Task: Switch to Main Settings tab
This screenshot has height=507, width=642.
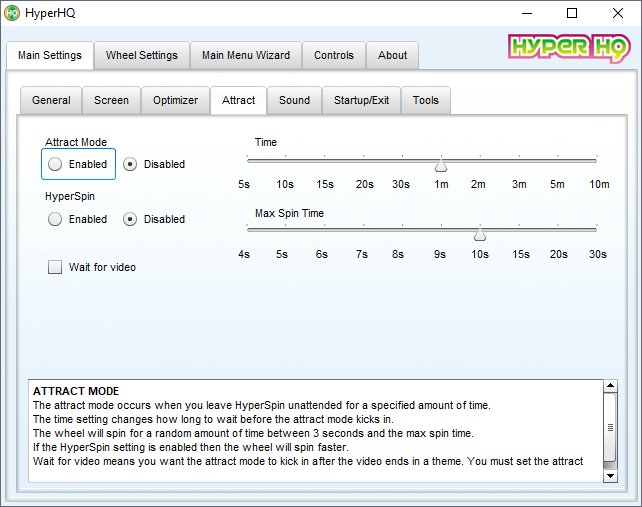Action: pyautogui.click(x=50, y=55)
